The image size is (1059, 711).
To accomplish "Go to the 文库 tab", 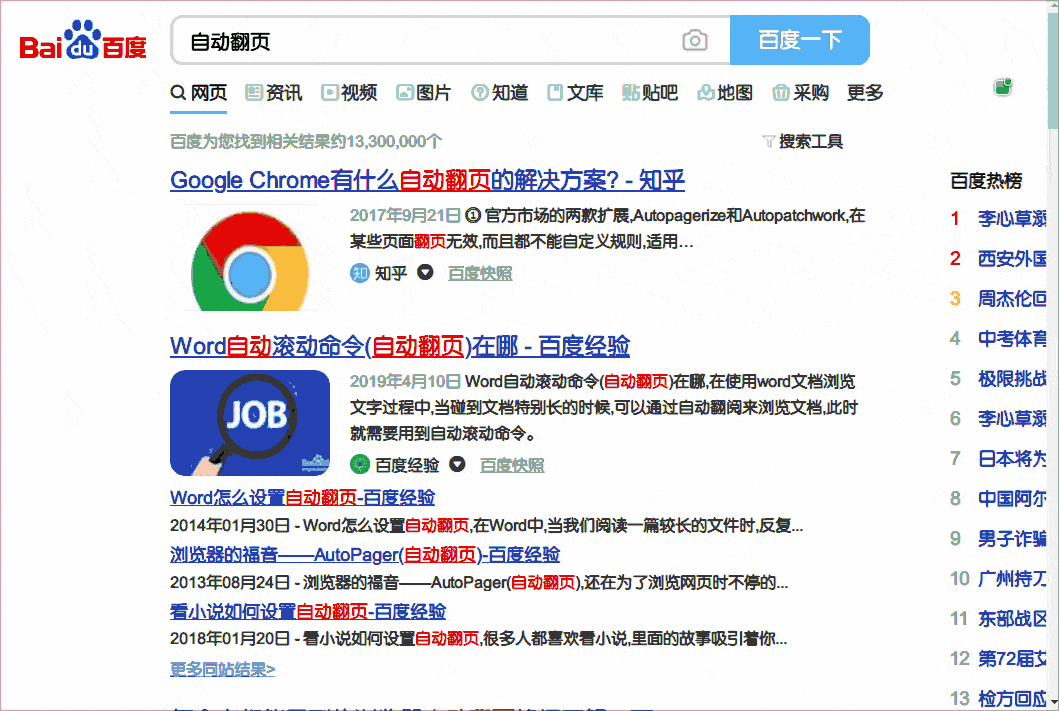I will pos(575,93).
